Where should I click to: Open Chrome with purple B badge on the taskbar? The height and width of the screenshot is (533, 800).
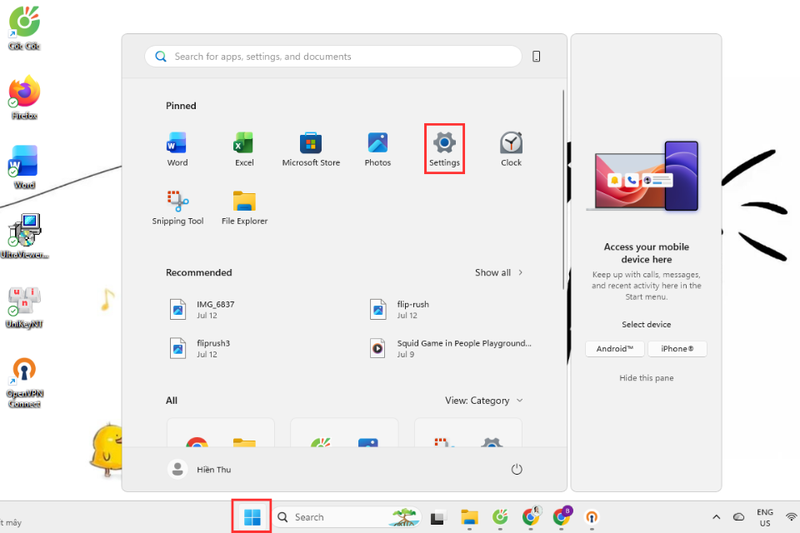(562, 518)
